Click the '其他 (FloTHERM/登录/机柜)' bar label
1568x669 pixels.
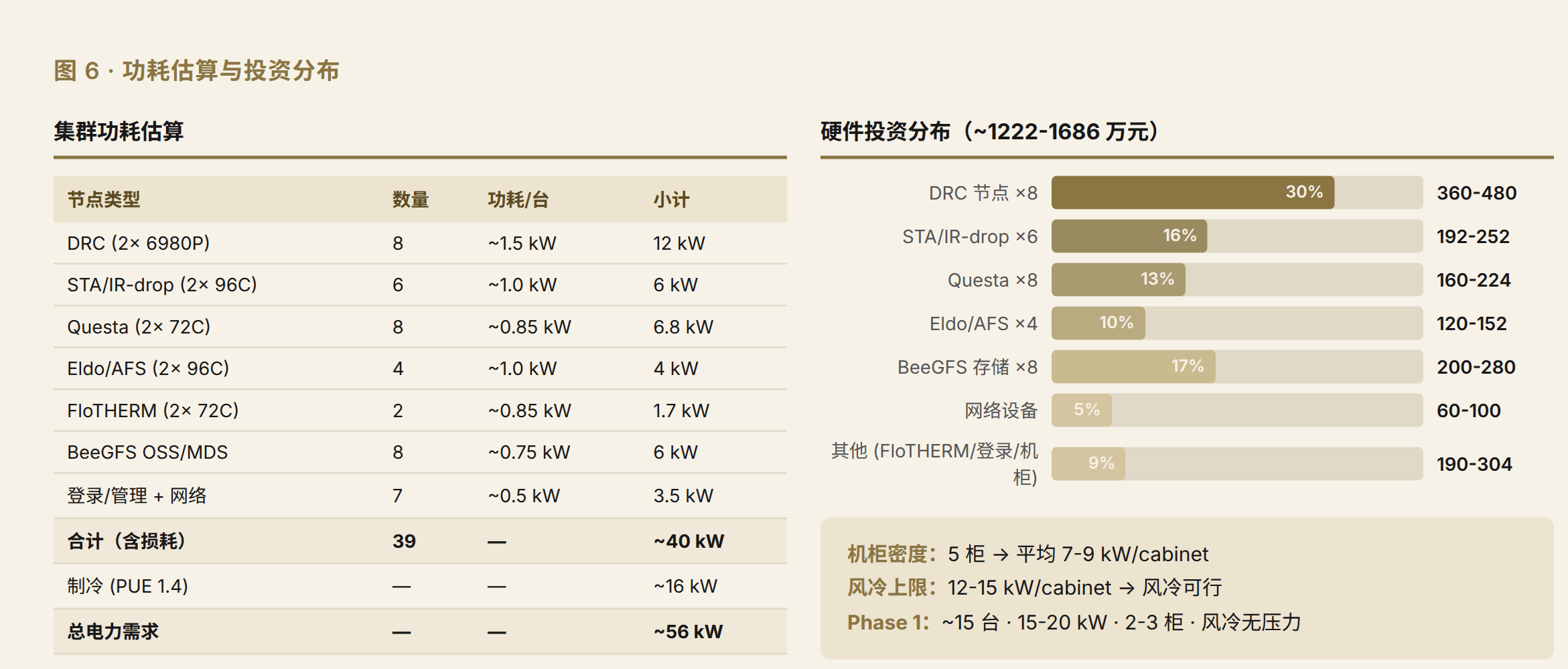934,464
